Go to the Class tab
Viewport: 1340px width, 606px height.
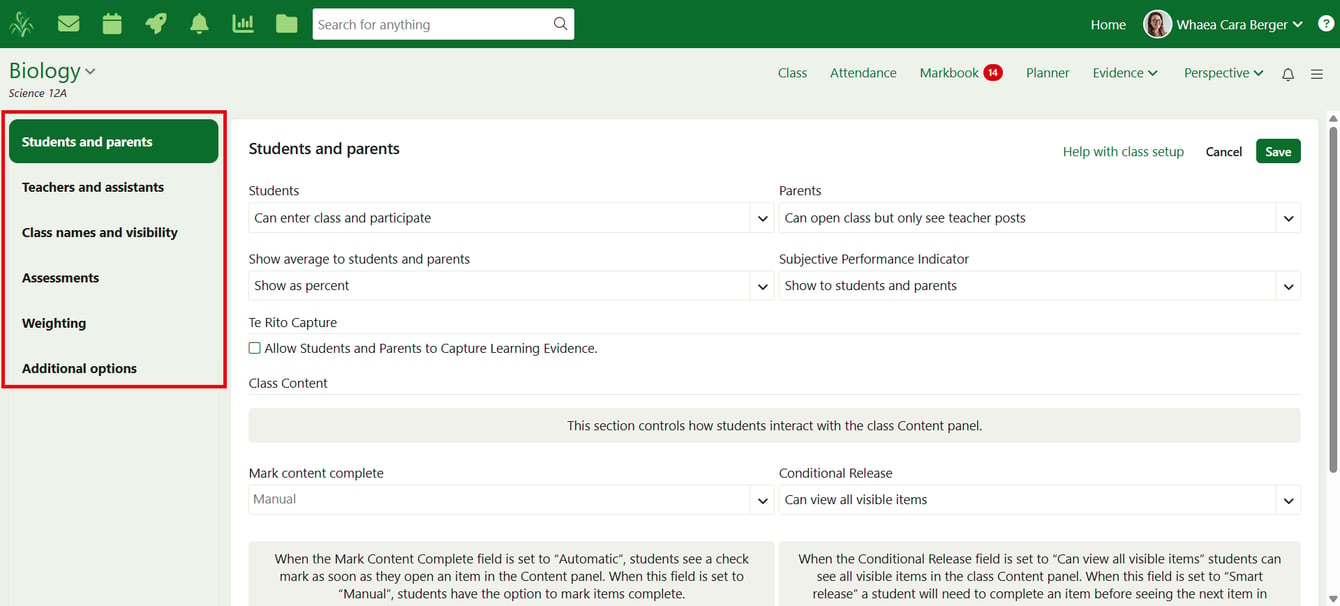coord(792,73)
